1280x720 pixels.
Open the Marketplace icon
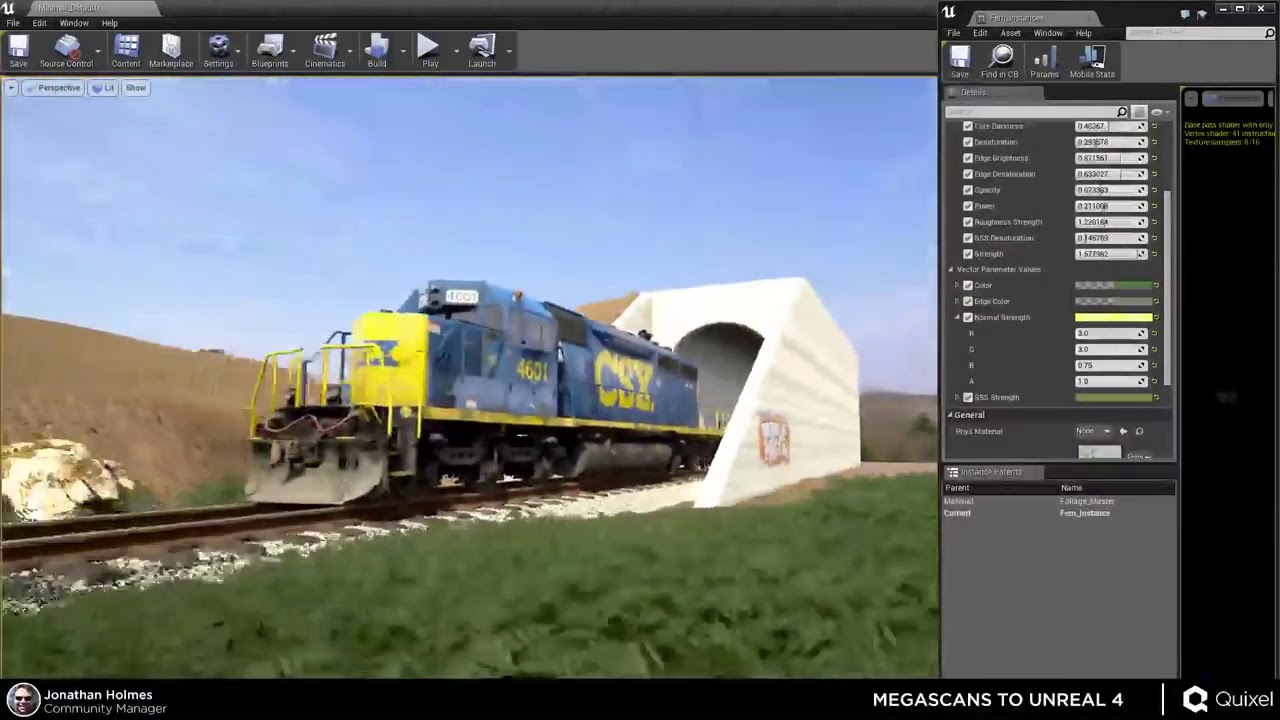[x=171, y=51]
